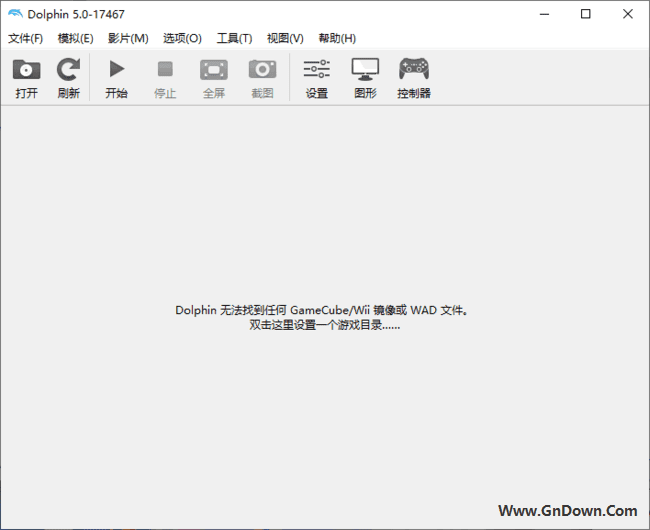This screenshot has height=530, width=650.
Task: Click the 截图 (Screenshot) camera icon
Action: tap(262, 70)
